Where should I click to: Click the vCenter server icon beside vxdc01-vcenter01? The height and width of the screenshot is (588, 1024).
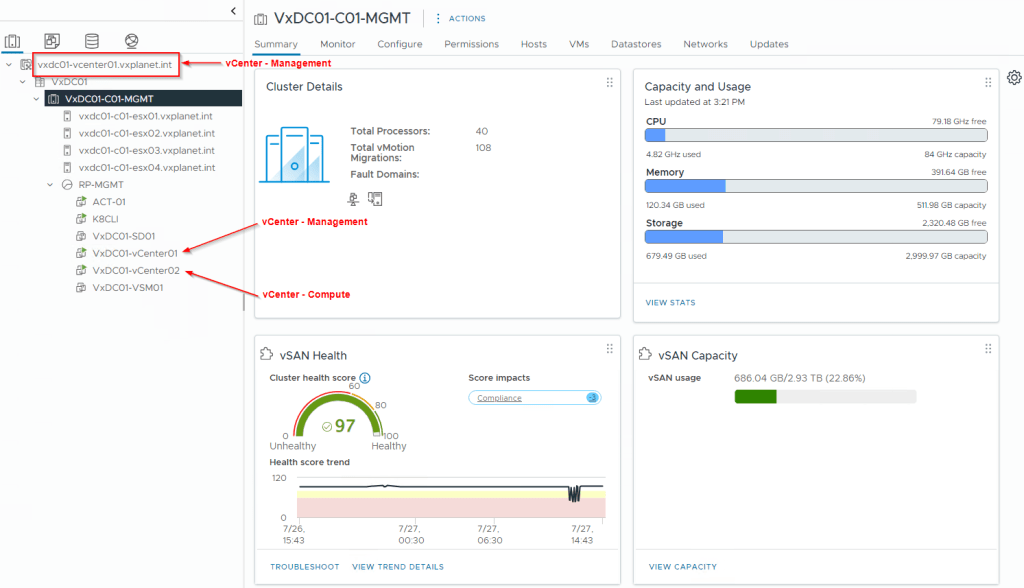point(25,65)
